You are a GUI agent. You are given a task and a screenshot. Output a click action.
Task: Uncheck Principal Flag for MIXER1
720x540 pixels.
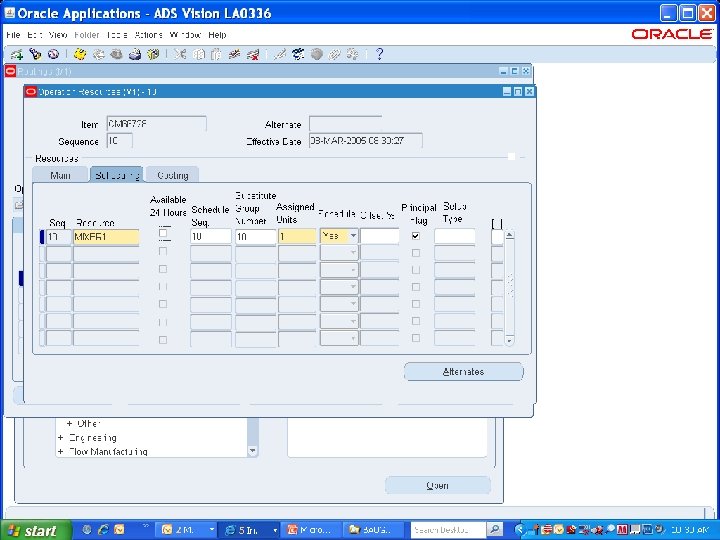click(x=416, y=236)
